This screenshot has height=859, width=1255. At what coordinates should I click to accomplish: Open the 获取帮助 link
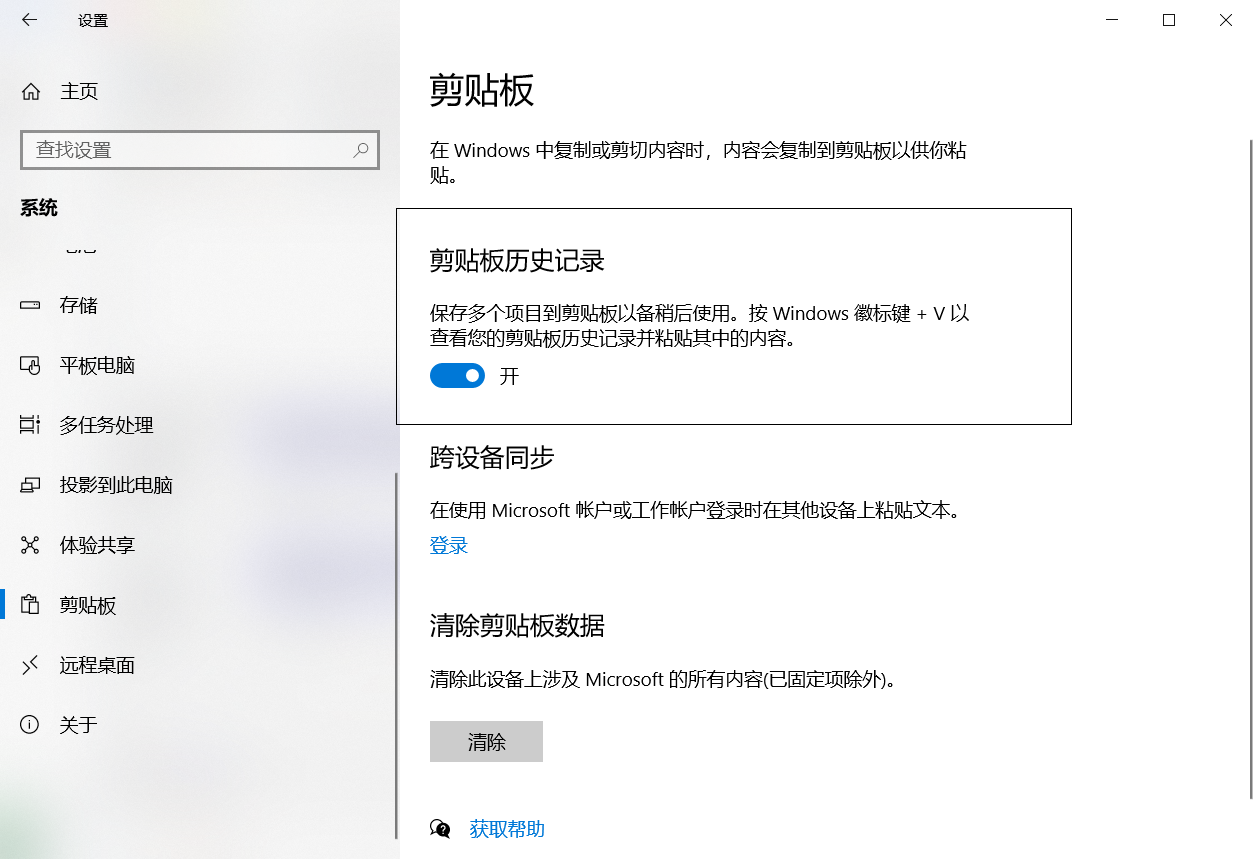[x=506, y=828]
